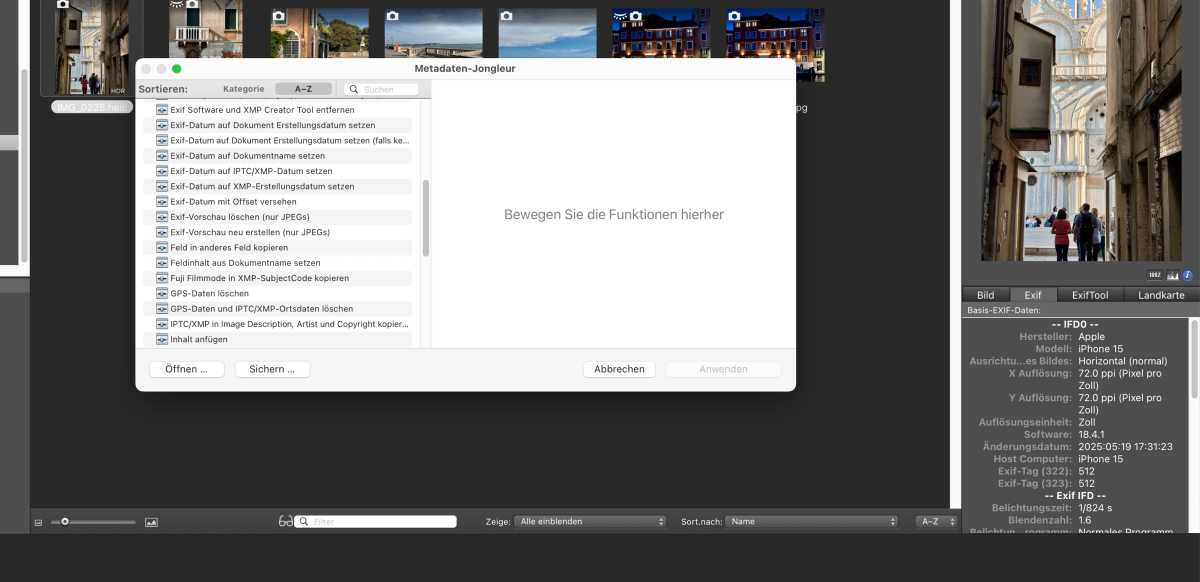Viewport: 1200px width, 582px height.
Task: Click the Sichern ... button
Action: (272, 369)
